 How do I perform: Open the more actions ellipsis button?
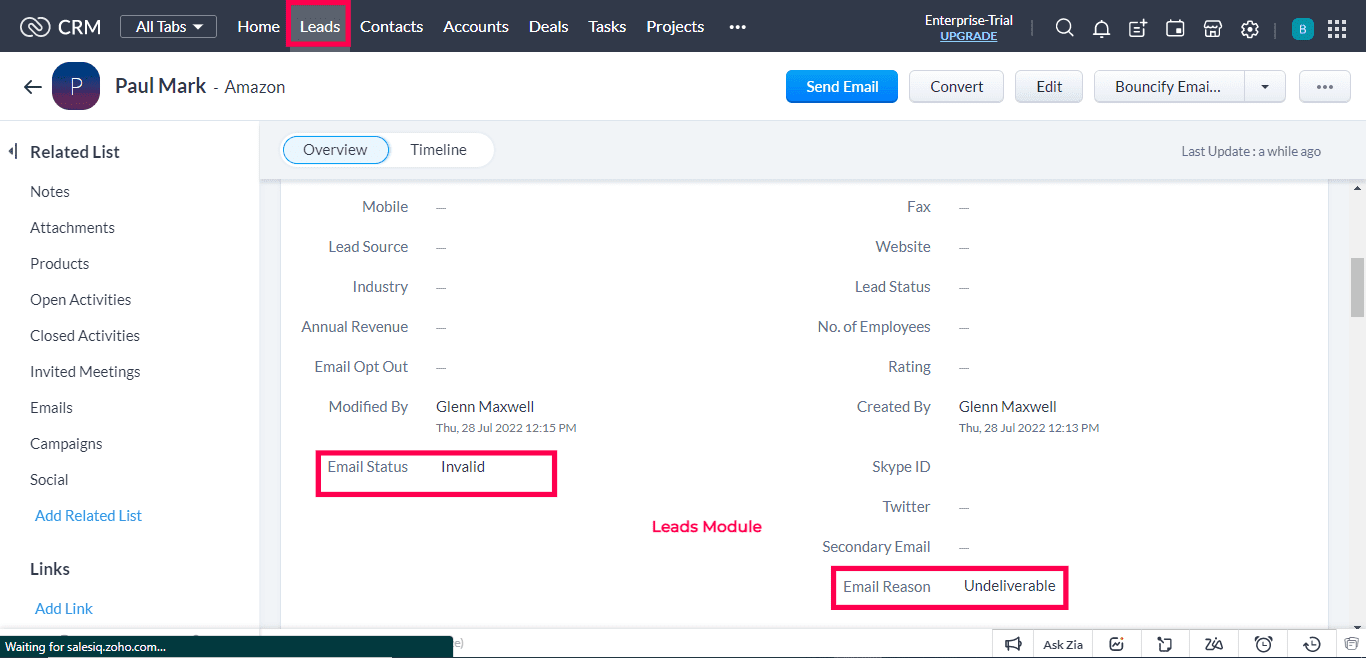1325,87
